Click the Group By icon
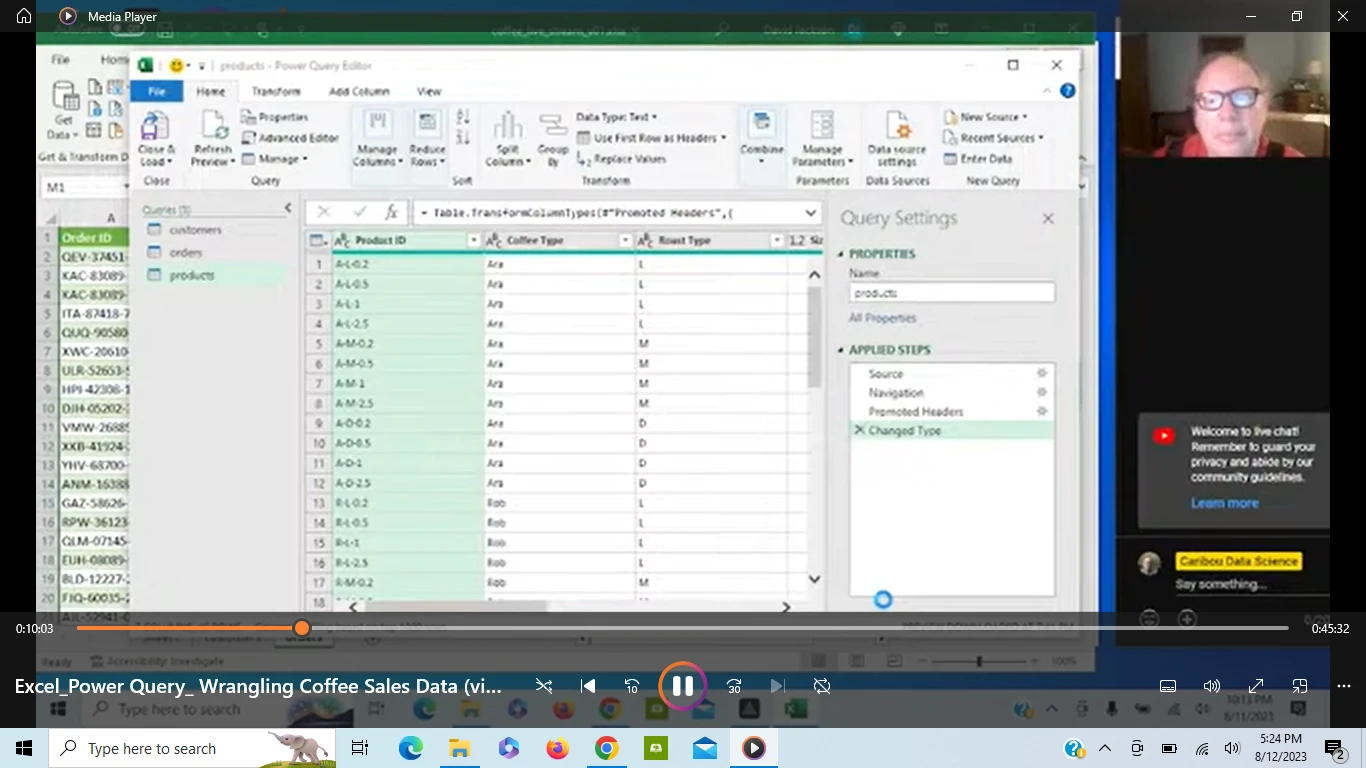The height and width of the screenshot is (768, 1366). click(x=553, y=126)
